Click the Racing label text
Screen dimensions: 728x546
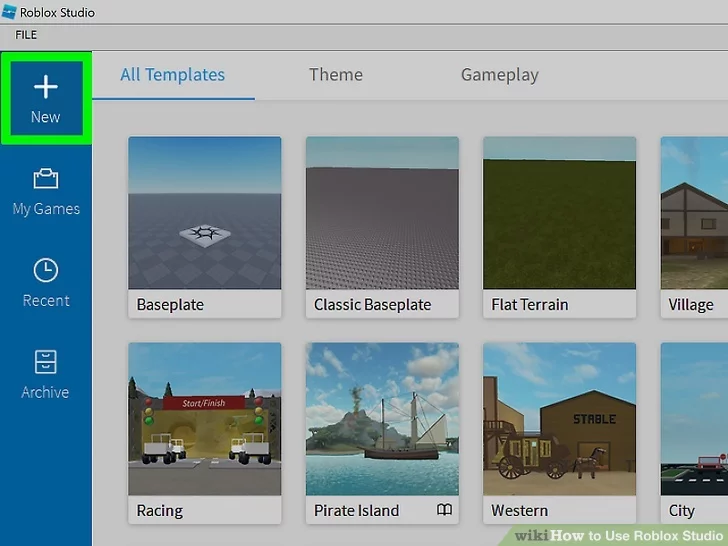[159, 511]
